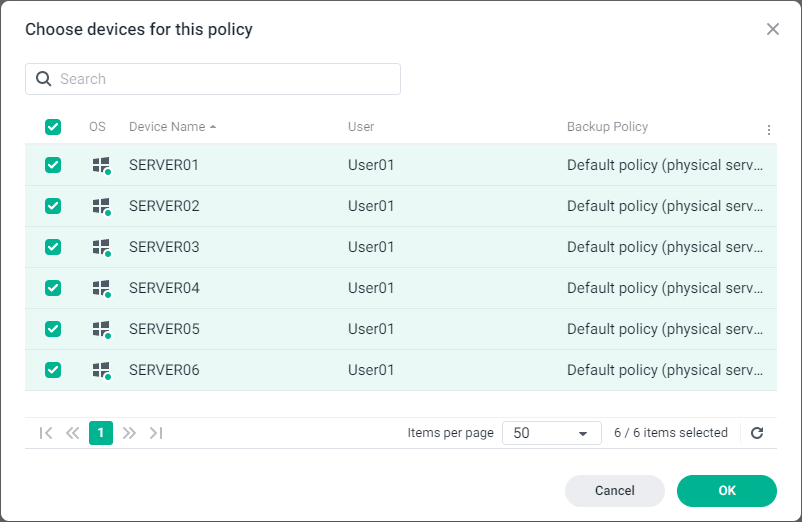Jump to last page arrow
Viewport: 802px width, 522px height.
[156, 433]
